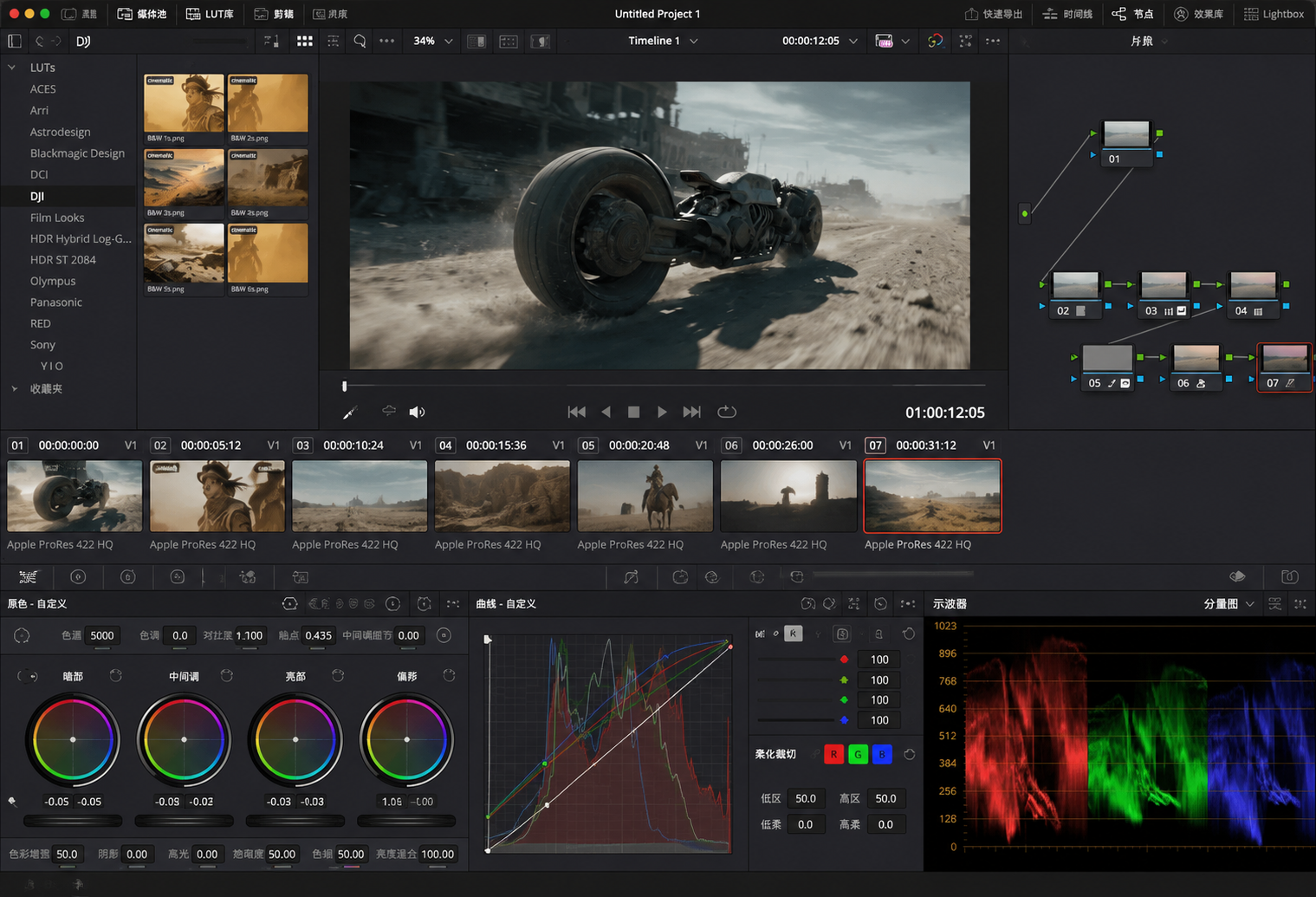The image size is (1316, 897).
Task: Switch to thumbnail grid view icon
Action: coord(305,41)
